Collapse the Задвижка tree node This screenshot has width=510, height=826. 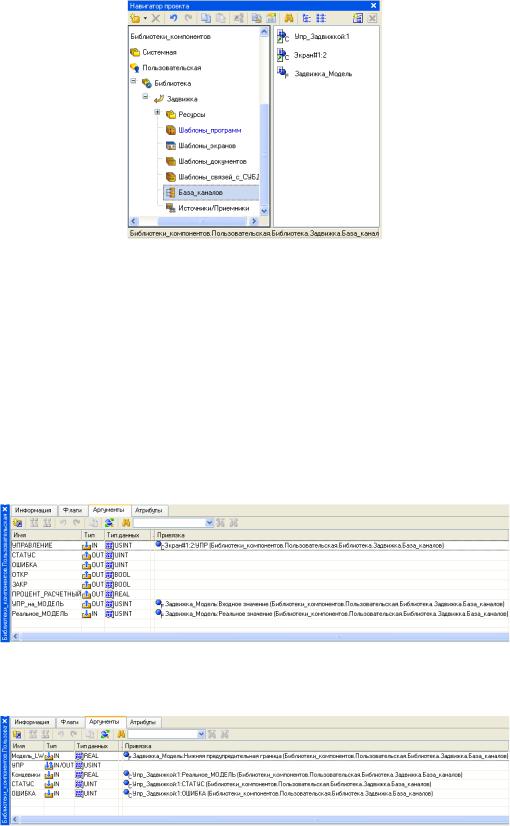145,97
